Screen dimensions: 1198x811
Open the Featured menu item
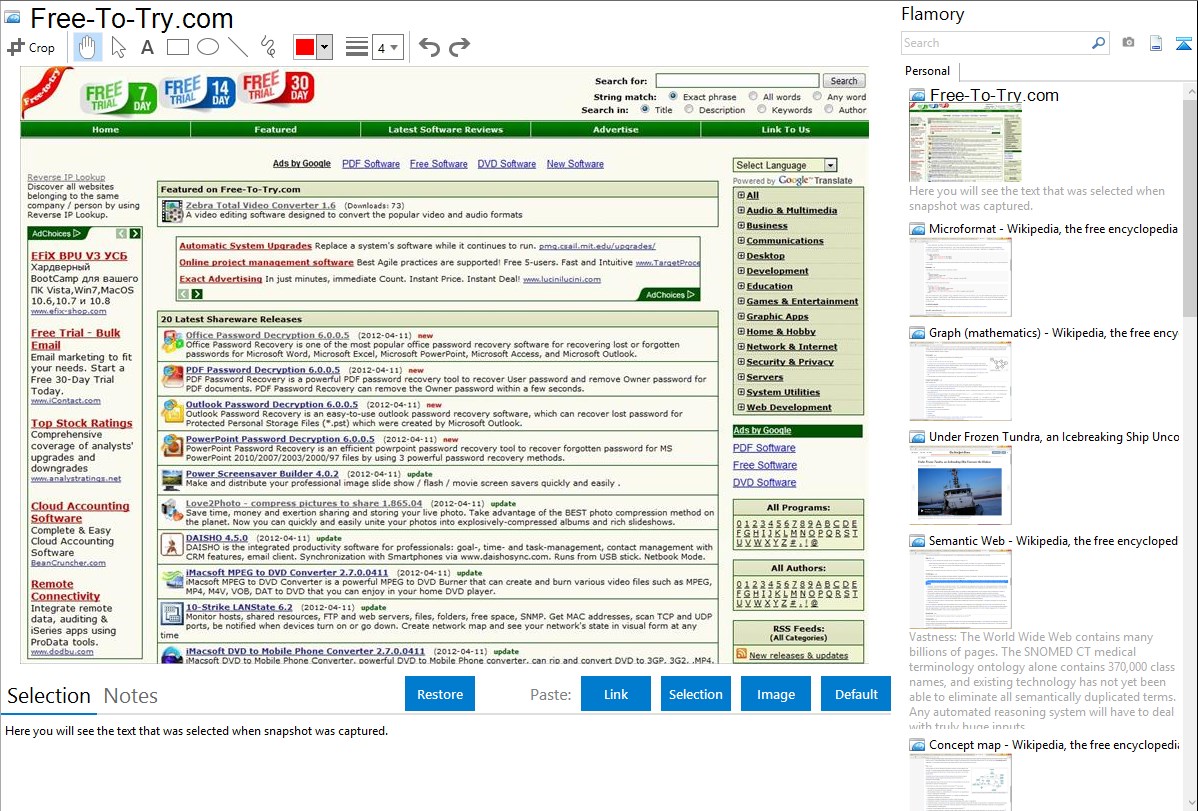(275, 129)
